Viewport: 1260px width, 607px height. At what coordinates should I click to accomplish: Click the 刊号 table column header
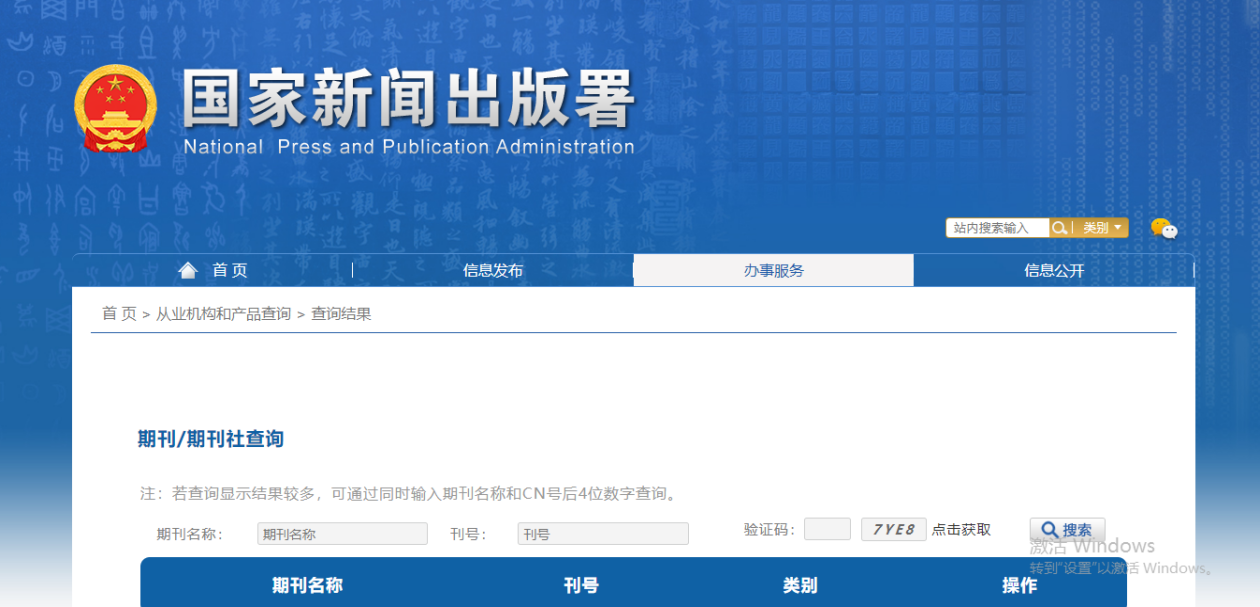click(x=581, y=585)
